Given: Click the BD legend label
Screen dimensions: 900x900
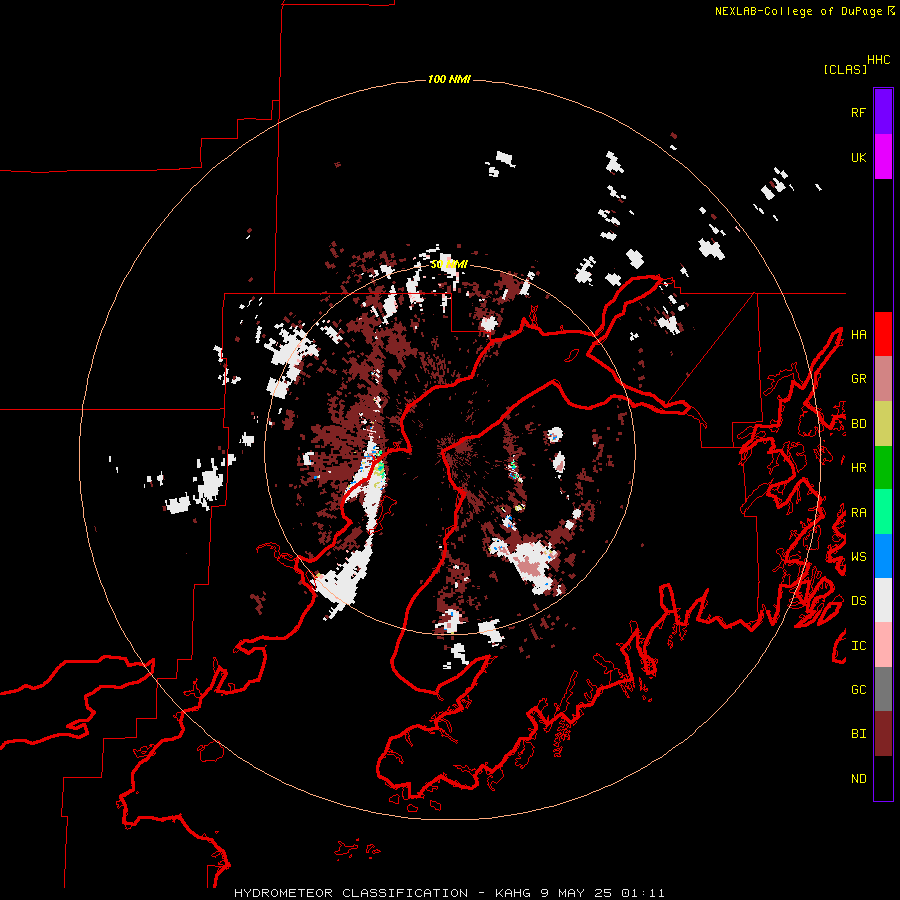Looking at the screenshot, I should (858, 424).
